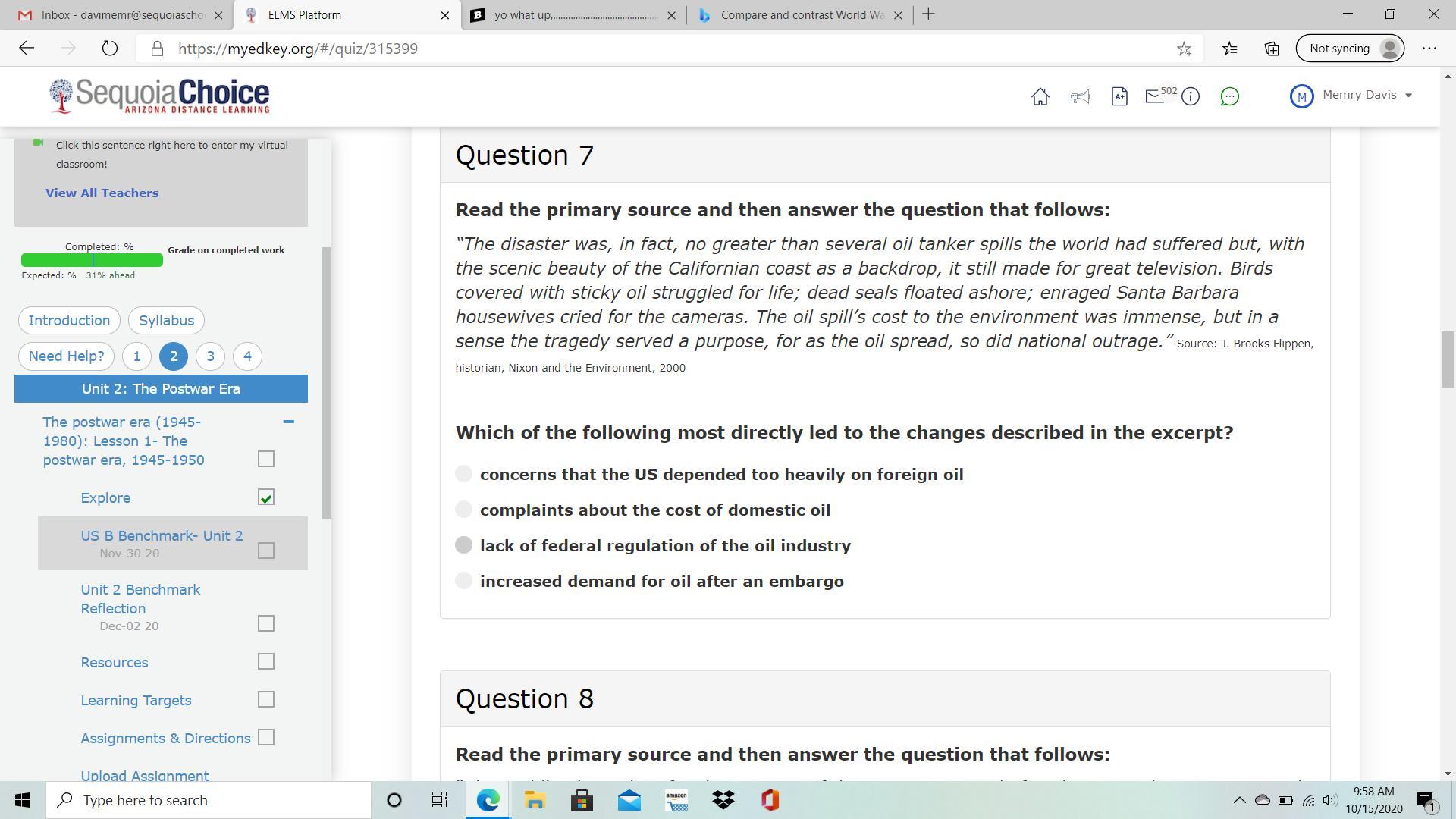The width and height of the screenshot is (1456, 819).
Task: Open the grades A+ document icon
Action: (1119, 96)
